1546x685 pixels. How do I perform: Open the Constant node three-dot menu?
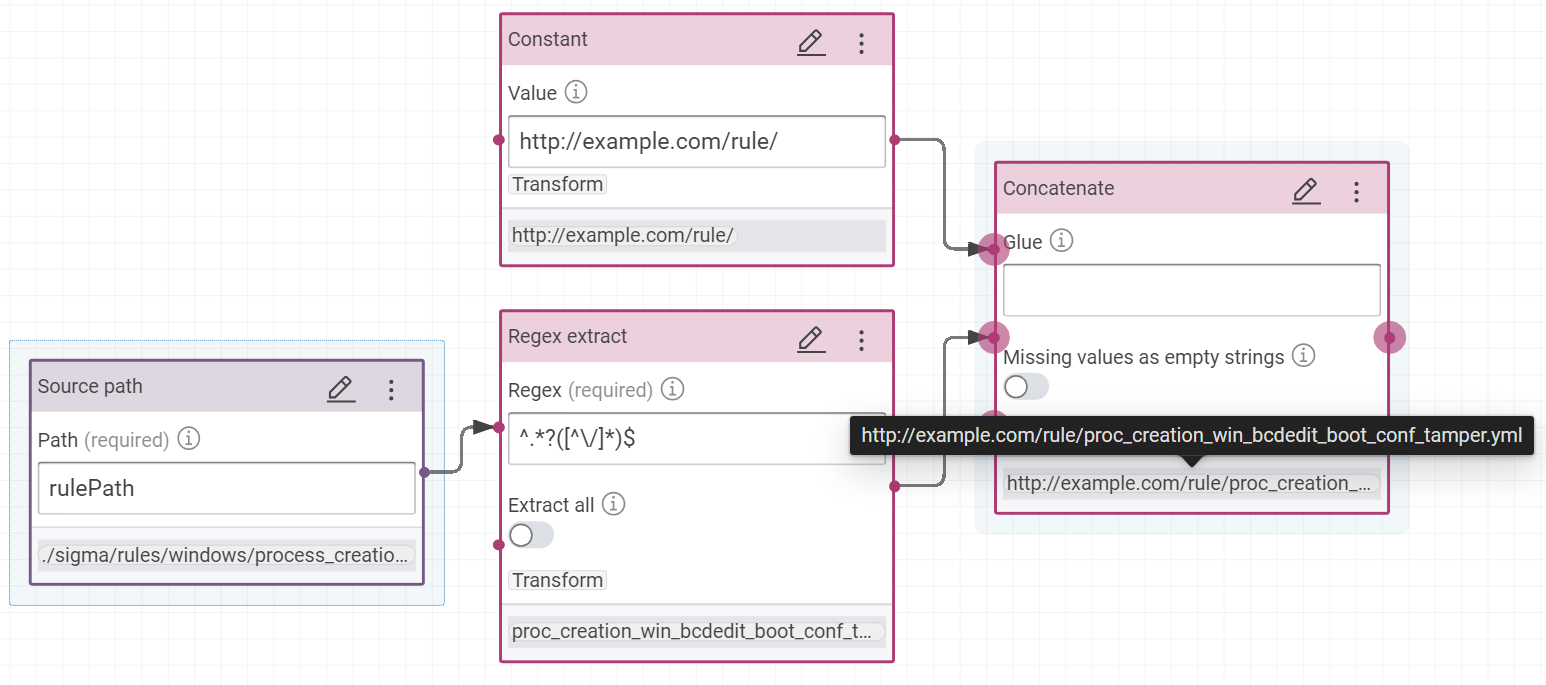[x=861, y=42]
